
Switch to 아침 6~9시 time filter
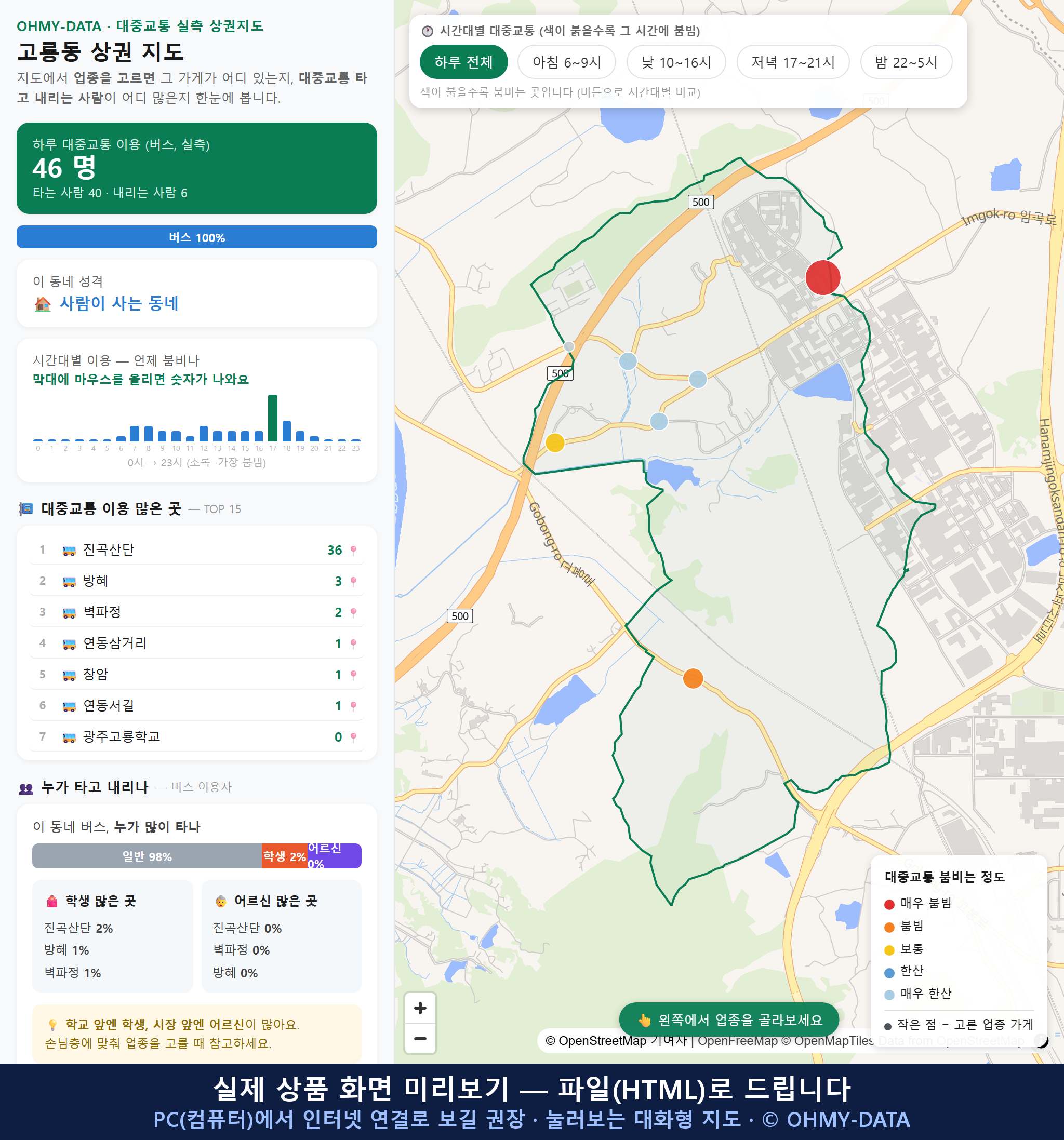click(566, 62)
